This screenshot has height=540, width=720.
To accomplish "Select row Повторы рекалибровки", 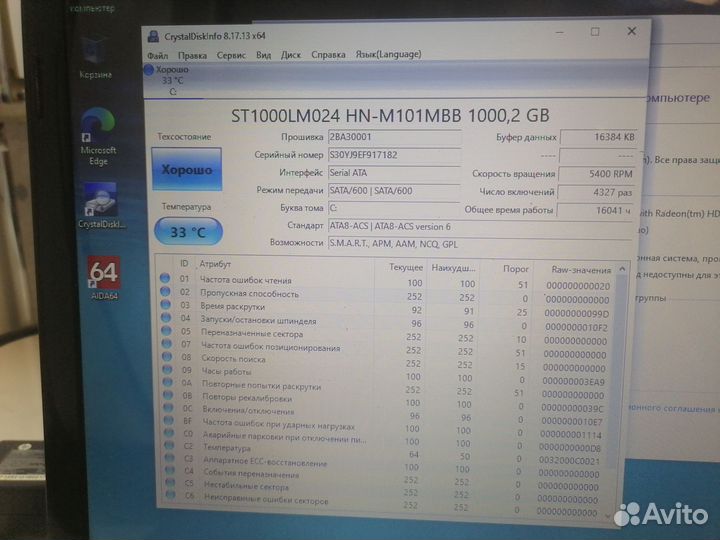I will 386,402.
